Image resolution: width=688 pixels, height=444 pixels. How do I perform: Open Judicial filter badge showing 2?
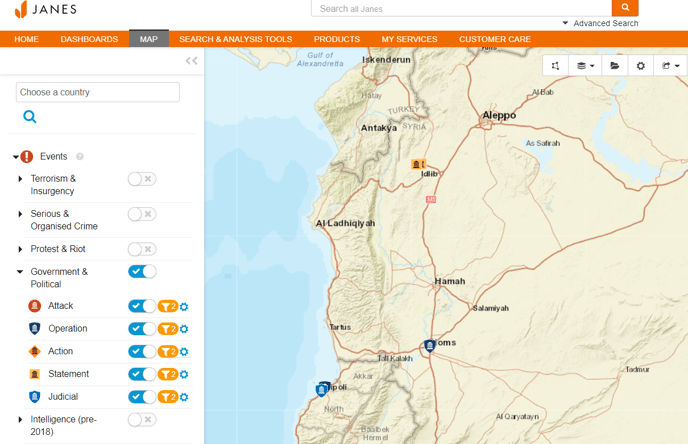pos(168,397)
